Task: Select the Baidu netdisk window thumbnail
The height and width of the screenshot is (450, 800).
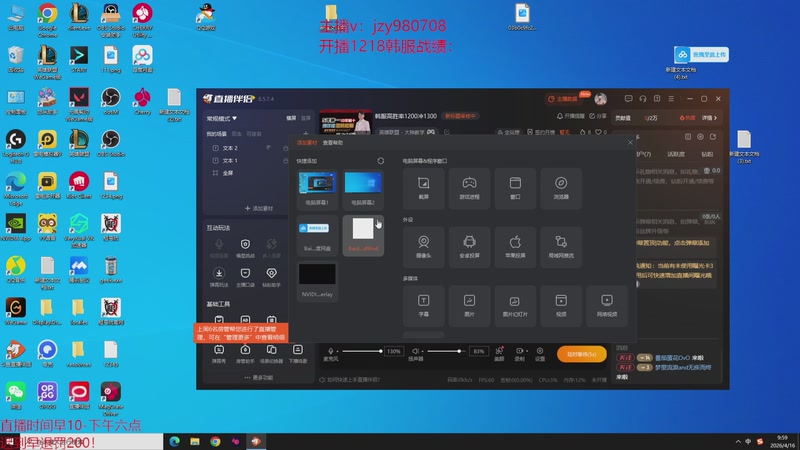Action: pos(317,235)
